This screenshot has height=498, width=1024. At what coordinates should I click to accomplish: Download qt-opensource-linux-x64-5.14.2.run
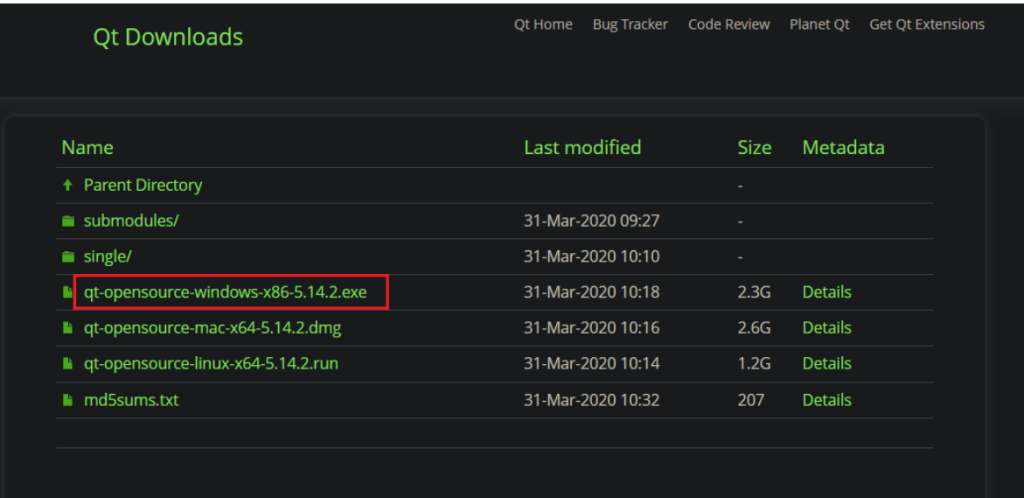coord(211,363)
